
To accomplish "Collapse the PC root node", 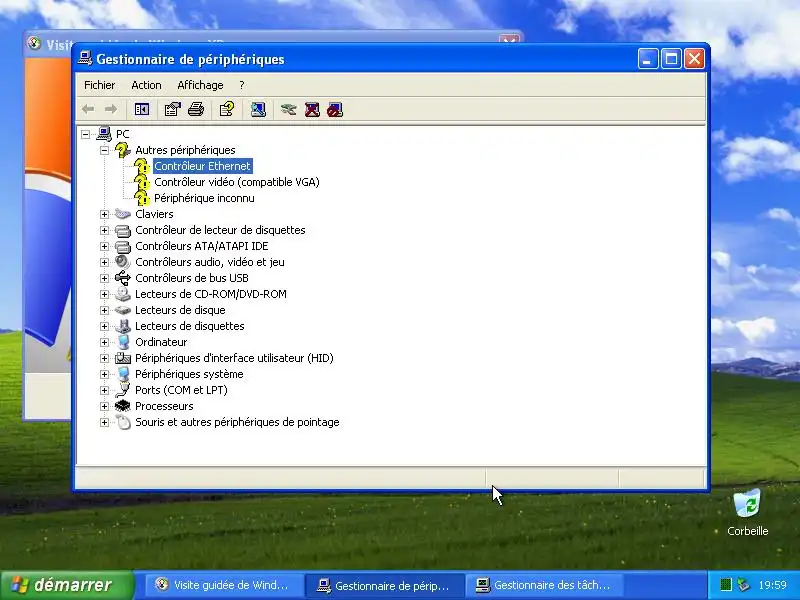I will [x=86, y=134].
